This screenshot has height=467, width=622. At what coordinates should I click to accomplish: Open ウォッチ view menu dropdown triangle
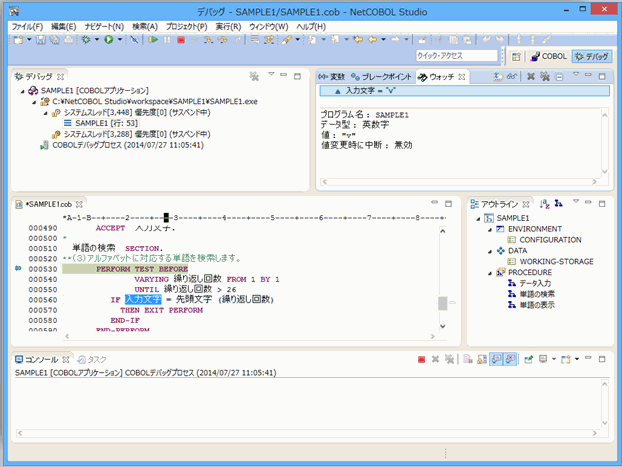coord(576,74)
